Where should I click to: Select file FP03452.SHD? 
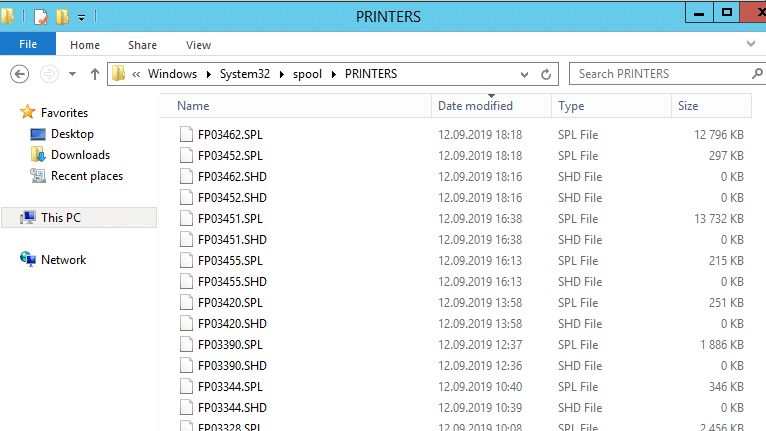[232, 197]
